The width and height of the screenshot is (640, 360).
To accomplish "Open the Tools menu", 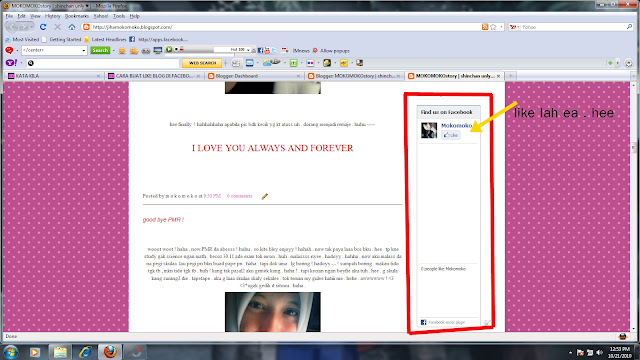I will 119,16.
